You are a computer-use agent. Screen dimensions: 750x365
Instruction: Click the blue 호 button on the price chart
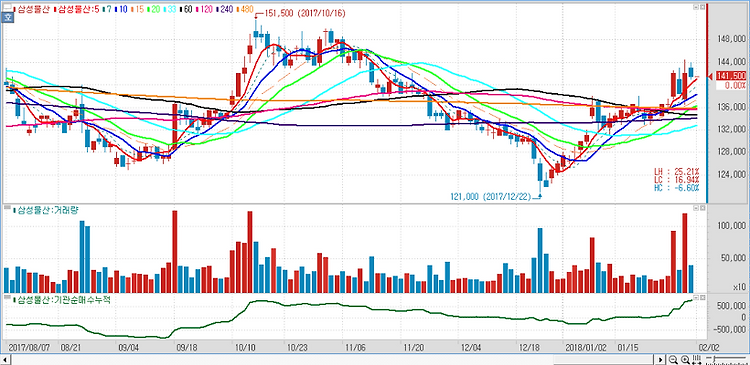pos(8,18)
